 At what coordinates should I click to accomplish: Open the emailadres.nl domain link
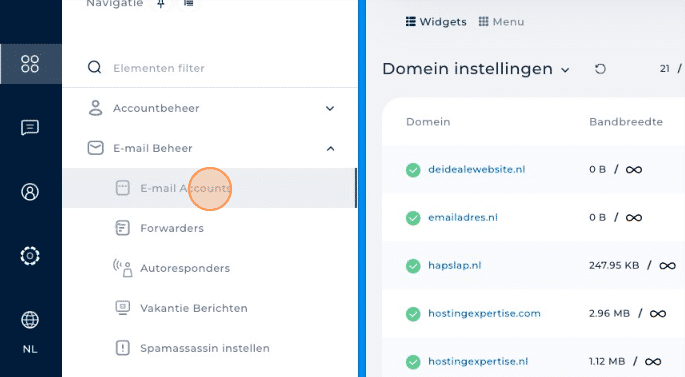click(463, 218)
